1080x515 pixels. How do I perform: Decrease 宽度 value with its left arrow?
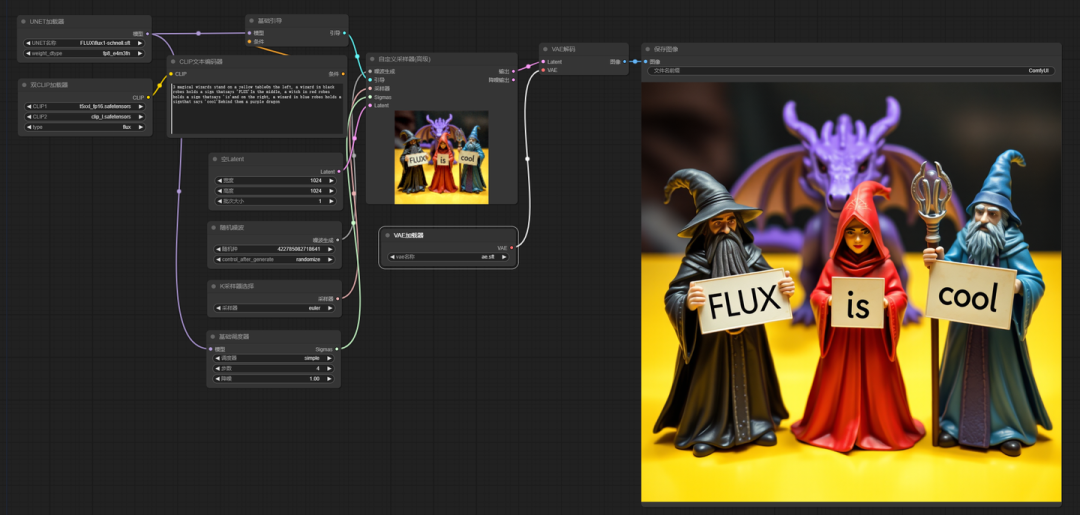tap(220, 181)
